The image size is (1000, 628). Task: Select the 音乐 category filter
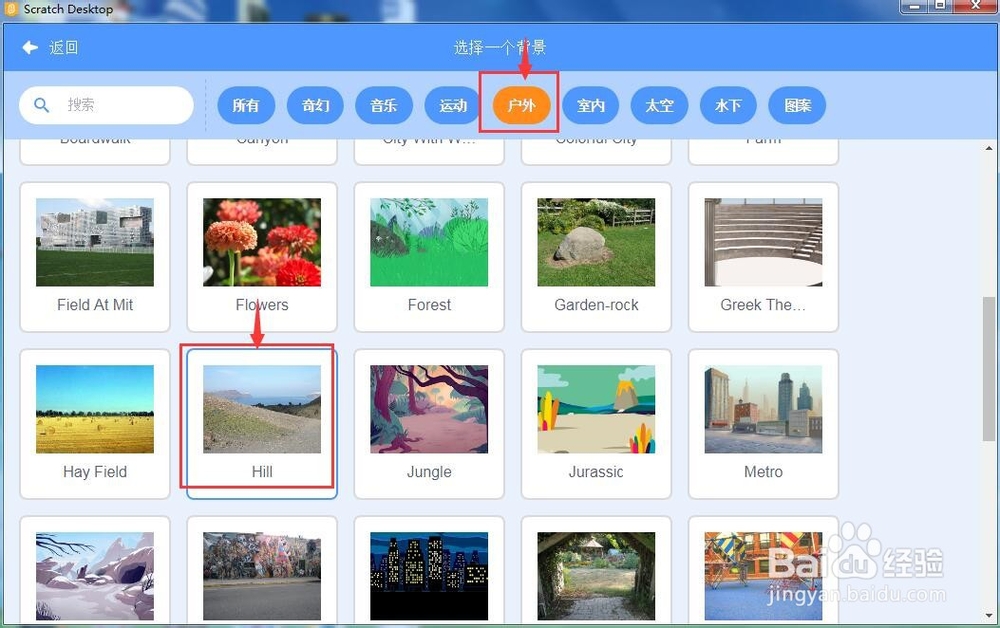(x=384, y=105)
